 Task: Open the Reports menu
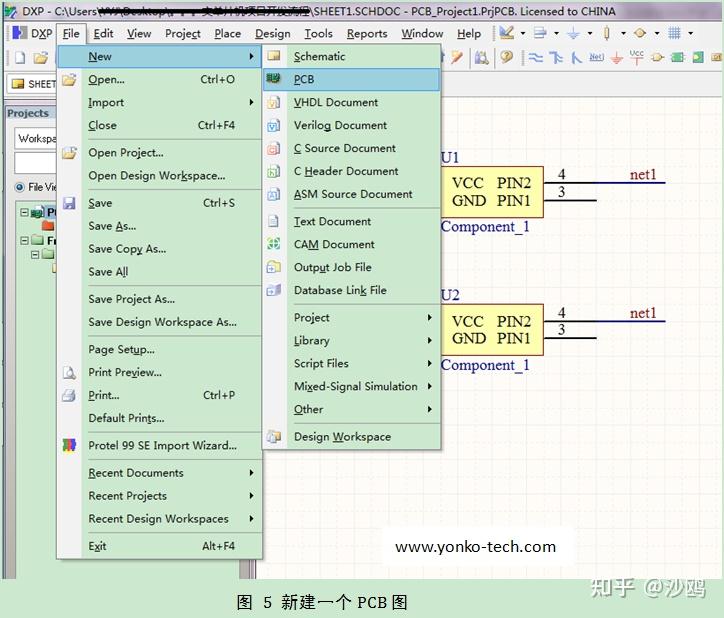(x=367, y=34)
